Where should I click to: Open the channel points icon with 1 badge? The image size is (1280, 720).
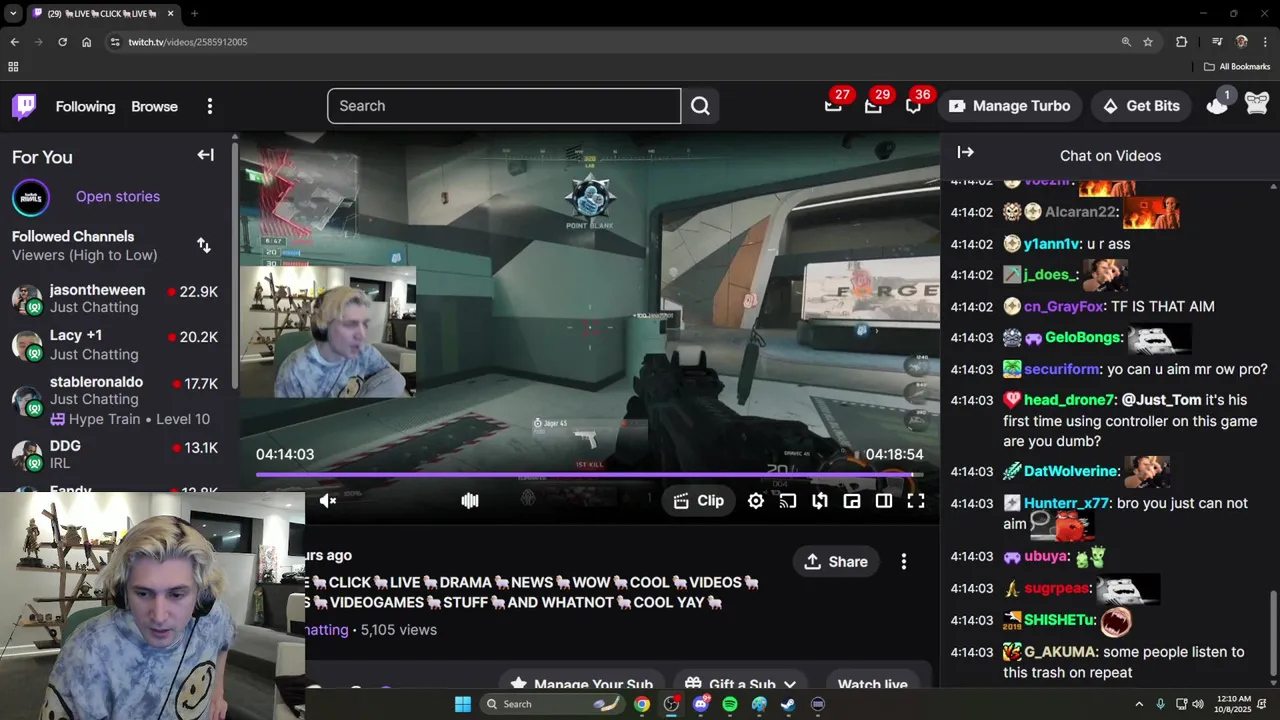pos(1217,104)
